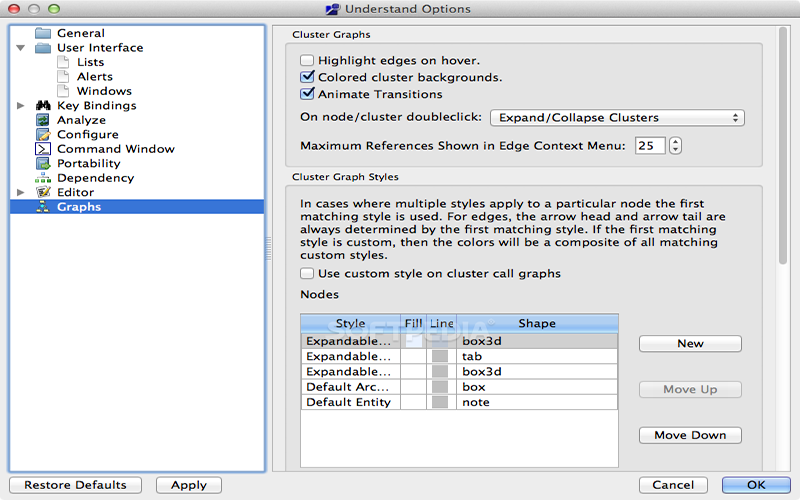800x500 pixels.
Task: Click the General folder icon
Action: 43,33
